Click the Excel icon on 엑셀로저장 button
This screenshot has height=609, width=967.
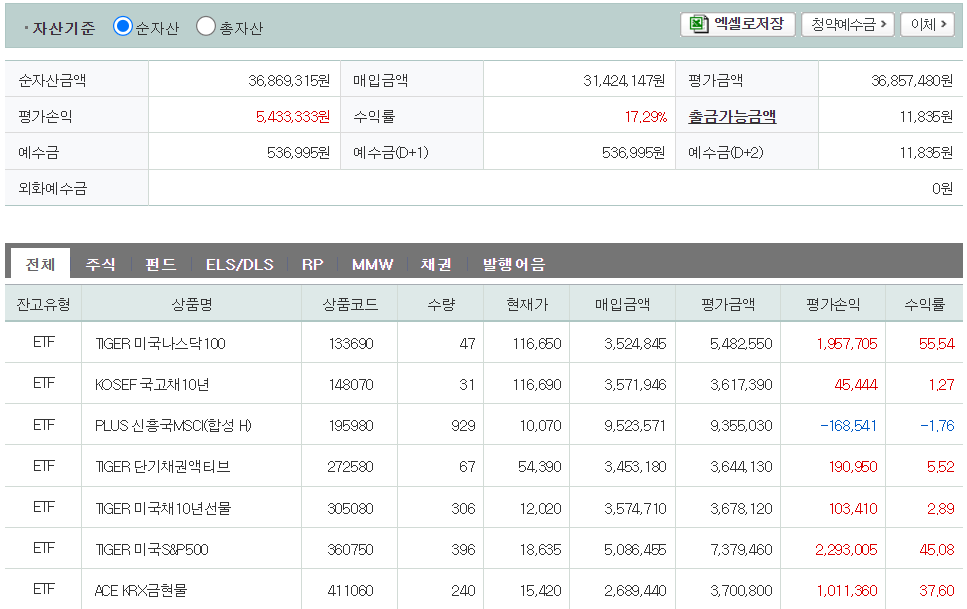(698, 25)
